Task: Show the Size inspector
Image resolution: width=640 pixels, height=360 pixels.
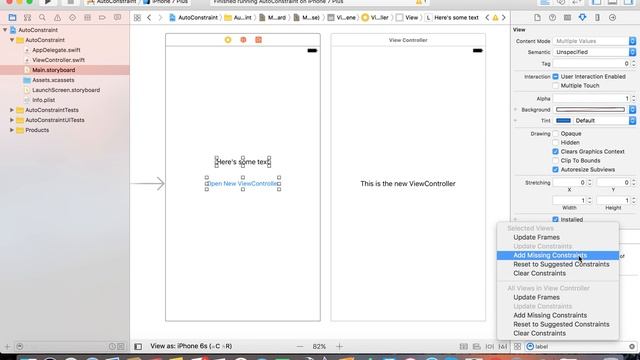Action: point(597,18)
